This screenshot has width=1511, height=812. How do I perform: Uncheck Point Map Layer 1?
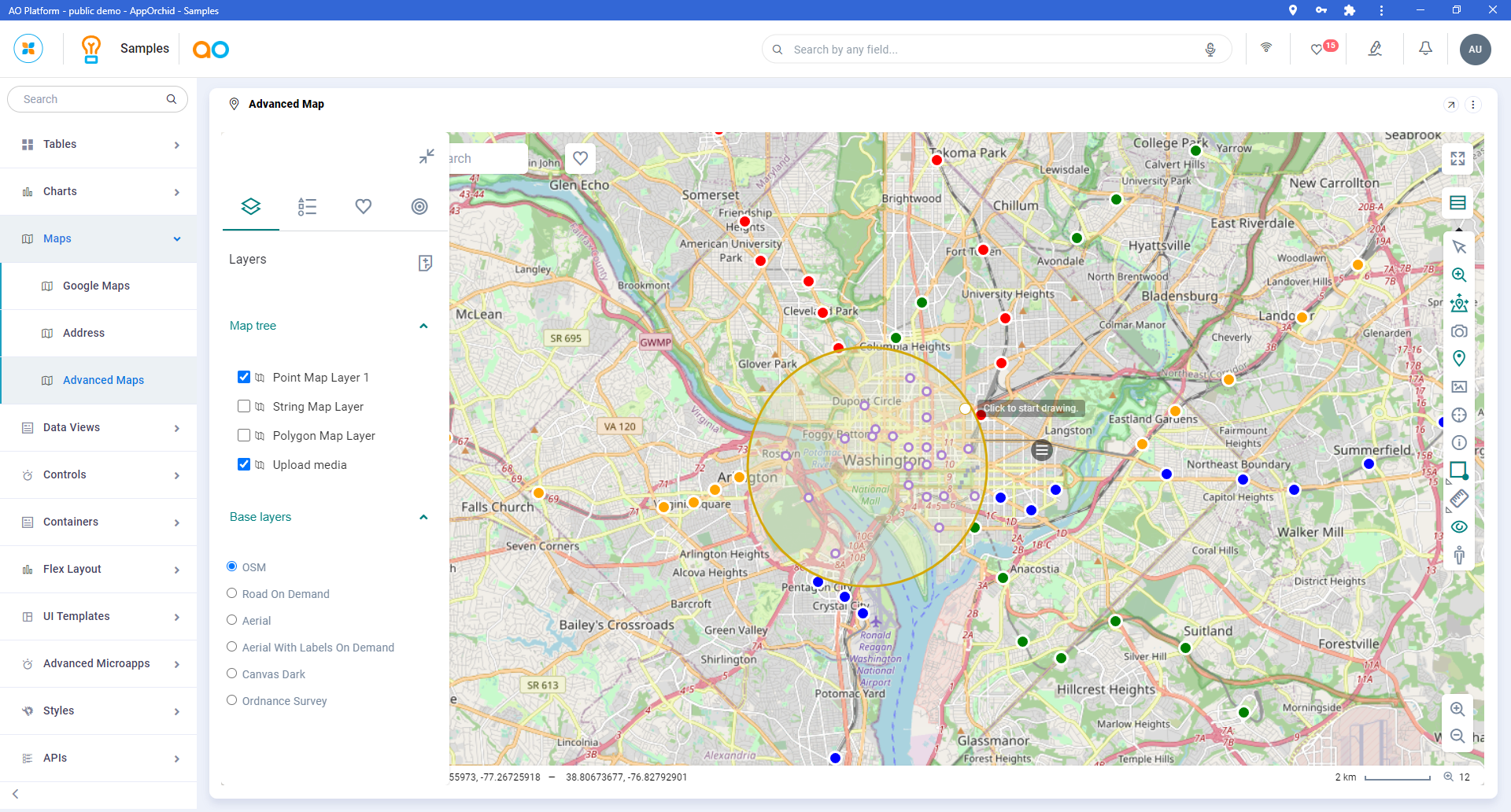(244, 377)
